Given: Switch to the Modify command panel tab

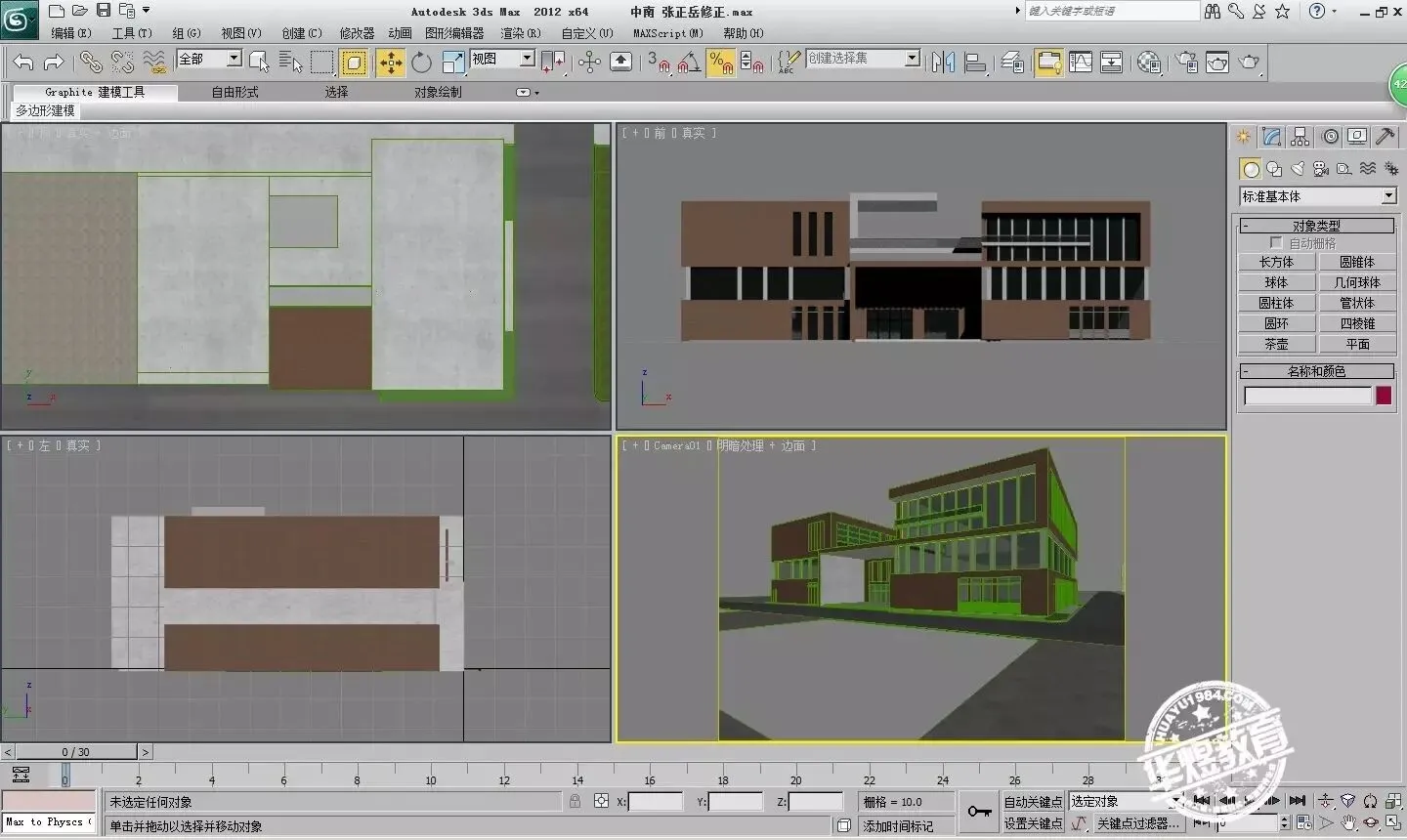Looking at the screenshot, I should 1271,137.
